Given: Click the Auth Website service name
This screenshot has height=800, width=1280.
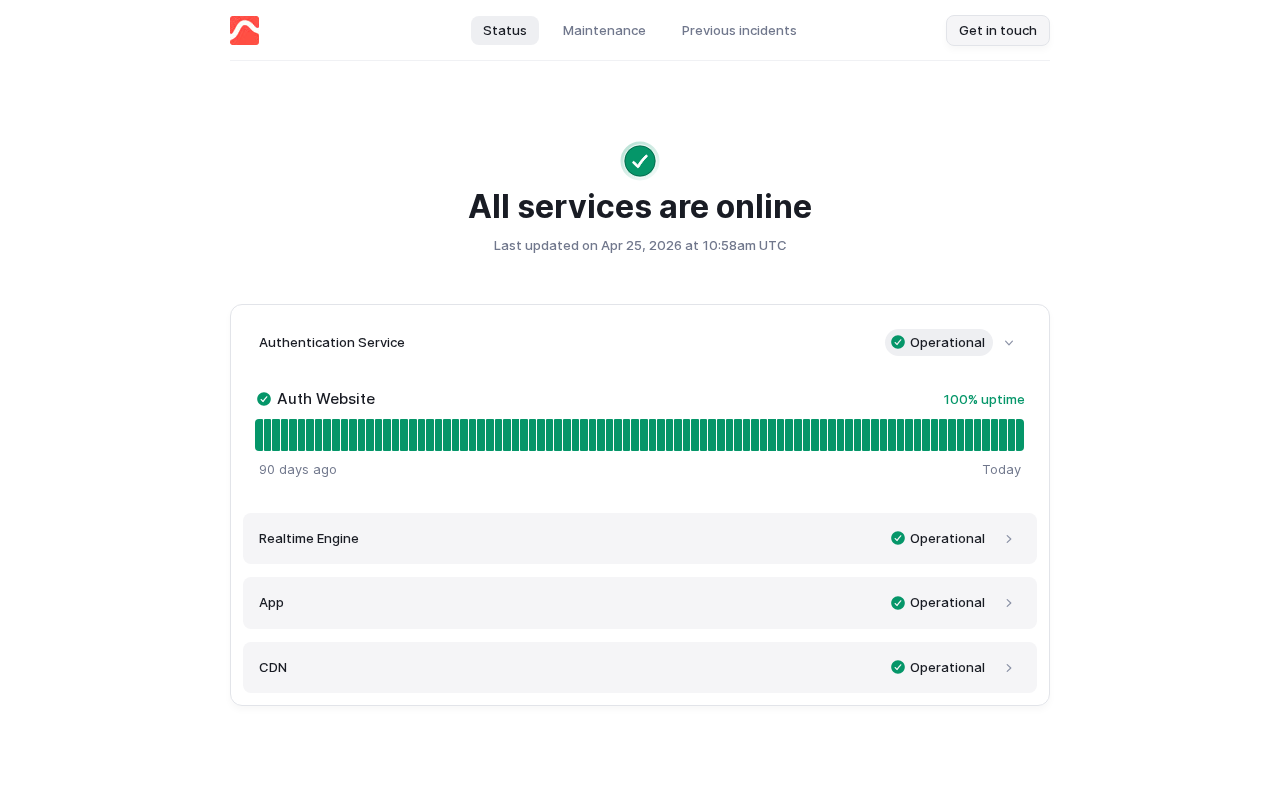Looking at the screenshot, I should [x=326, y=399].
